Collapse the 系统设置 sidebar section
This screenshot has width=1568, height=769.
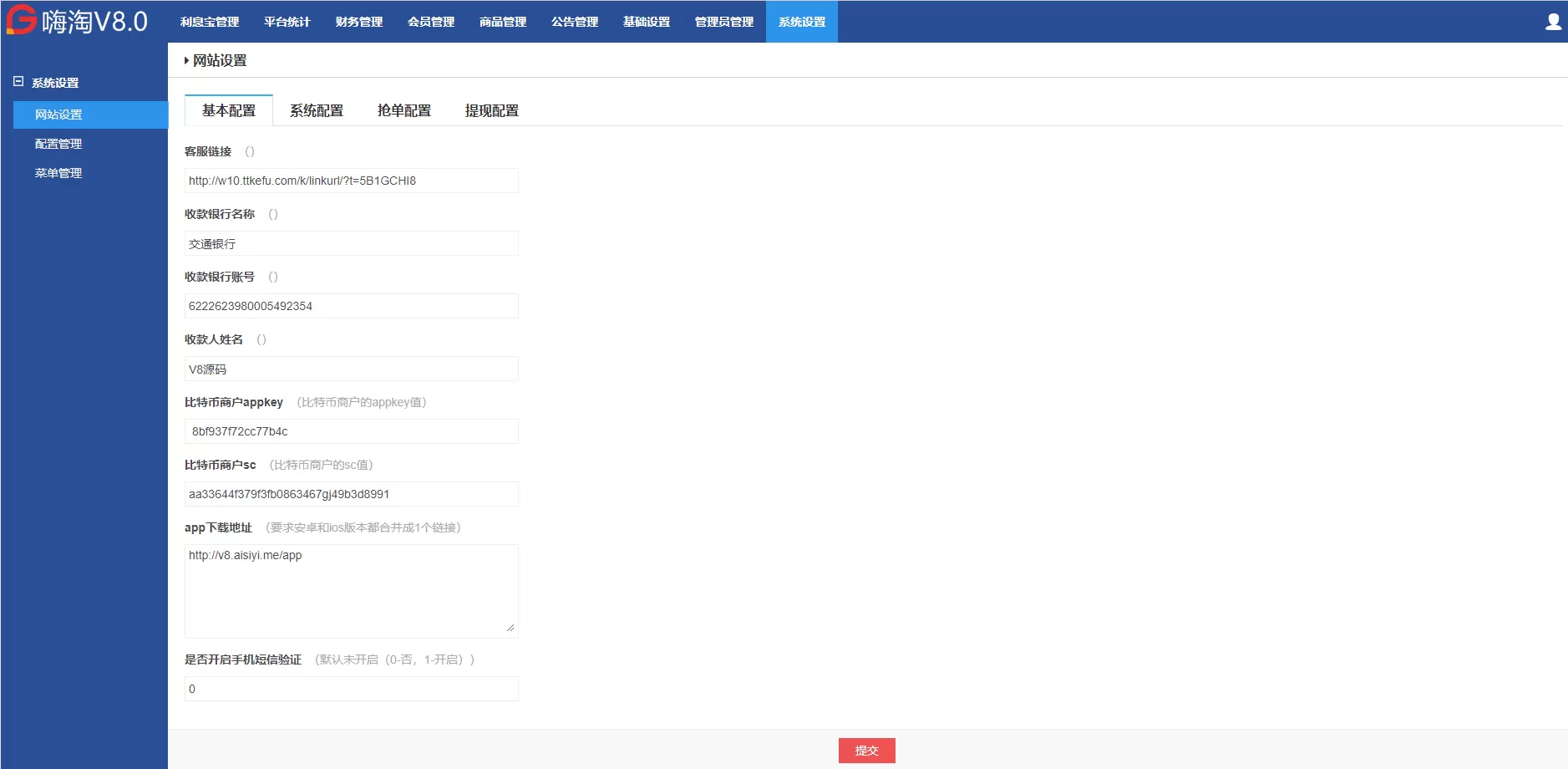click(x=18, y=82)
